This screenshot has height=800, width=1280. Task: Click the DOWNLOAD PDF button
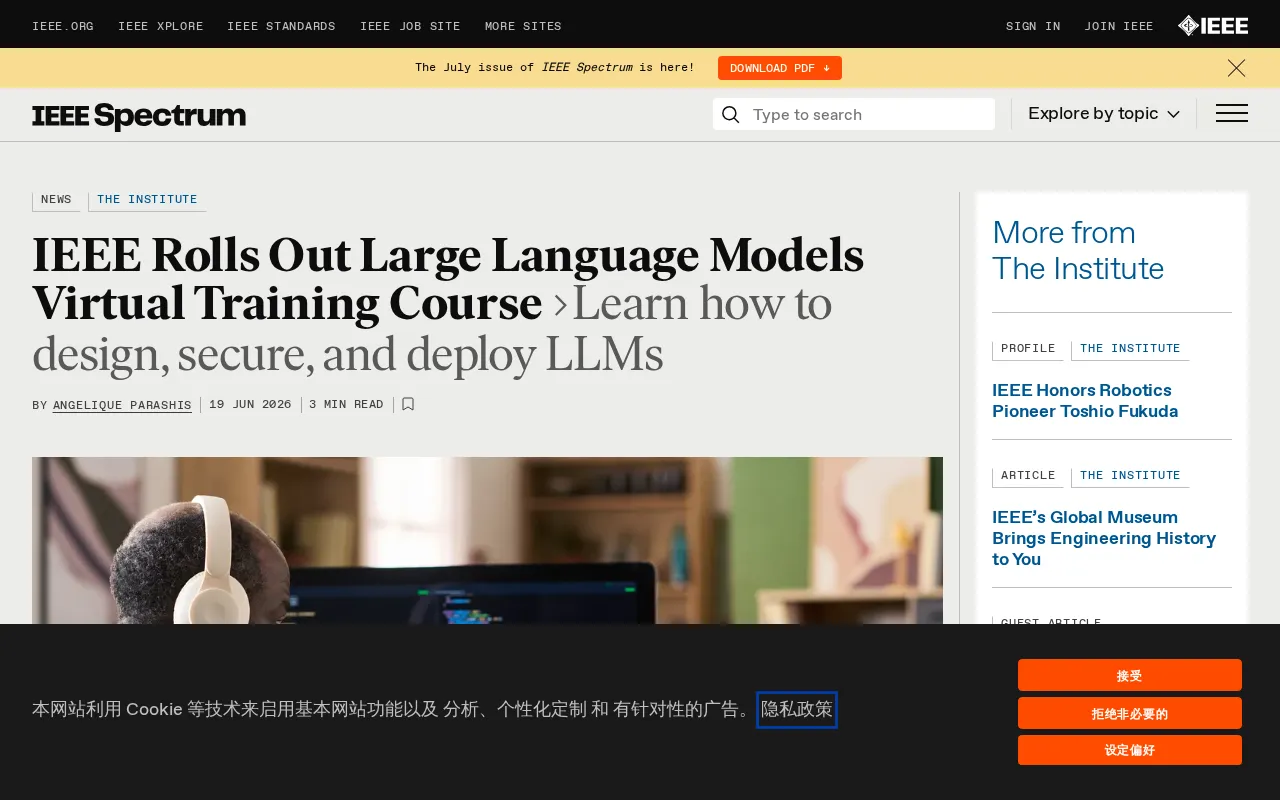(780, 68)
